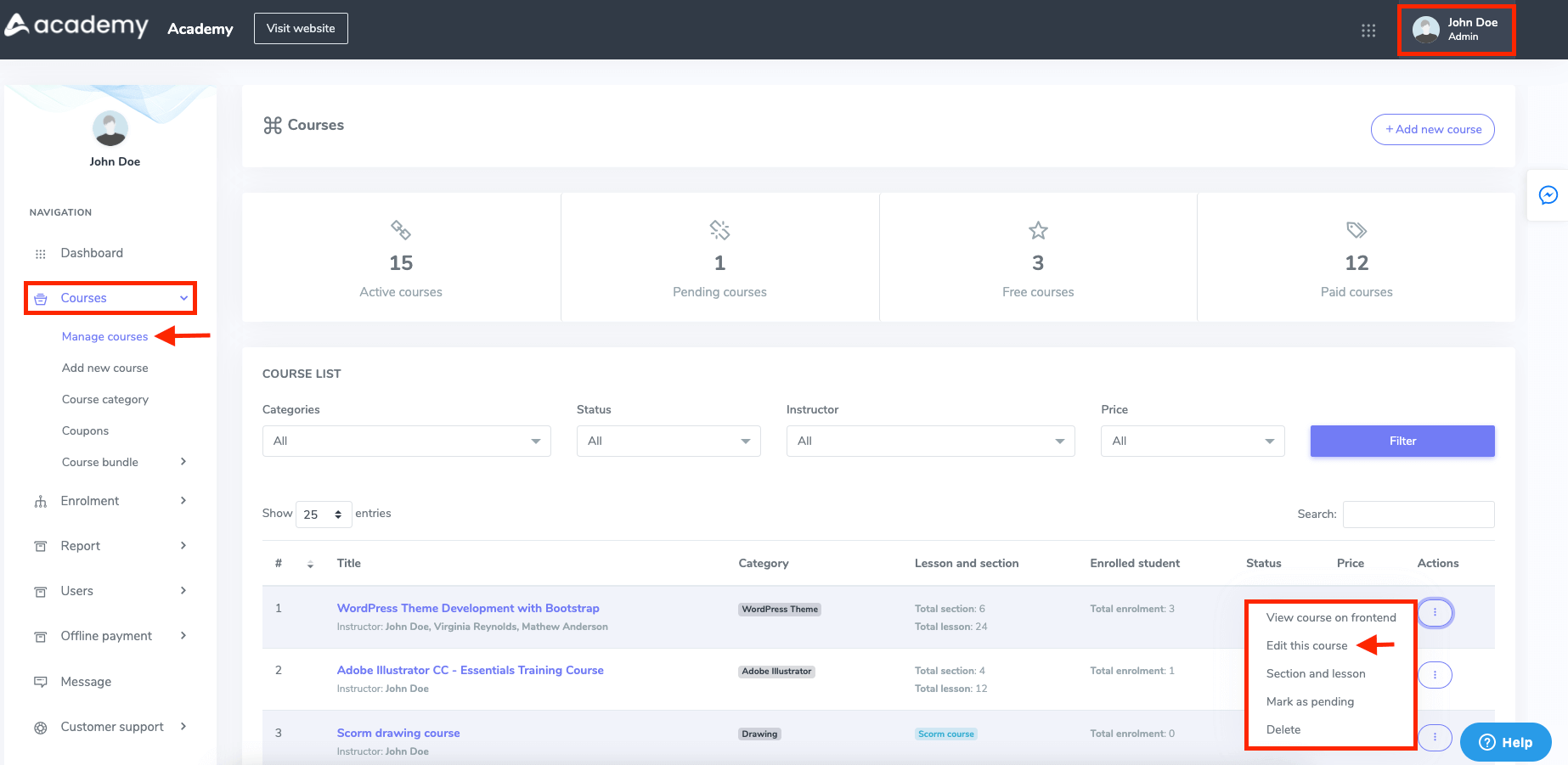Click the John Doe sidebar avatar
This screenshot has height=765, width=1568.
click(110, 129)
